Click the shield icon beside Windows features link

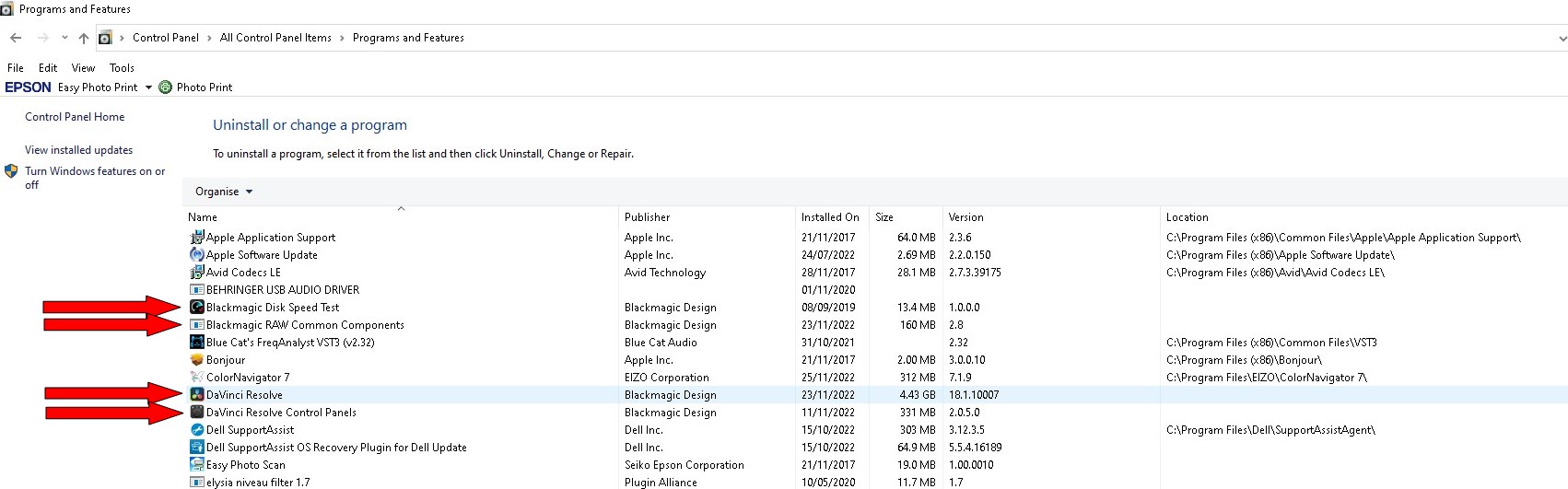(x=11, y=171)
